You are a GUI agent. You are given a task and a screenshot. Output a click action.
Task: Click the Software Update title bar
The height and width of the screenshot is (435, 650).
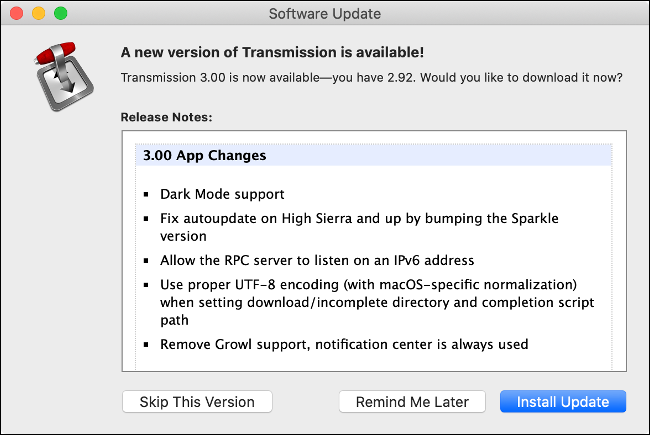point(325,14)
